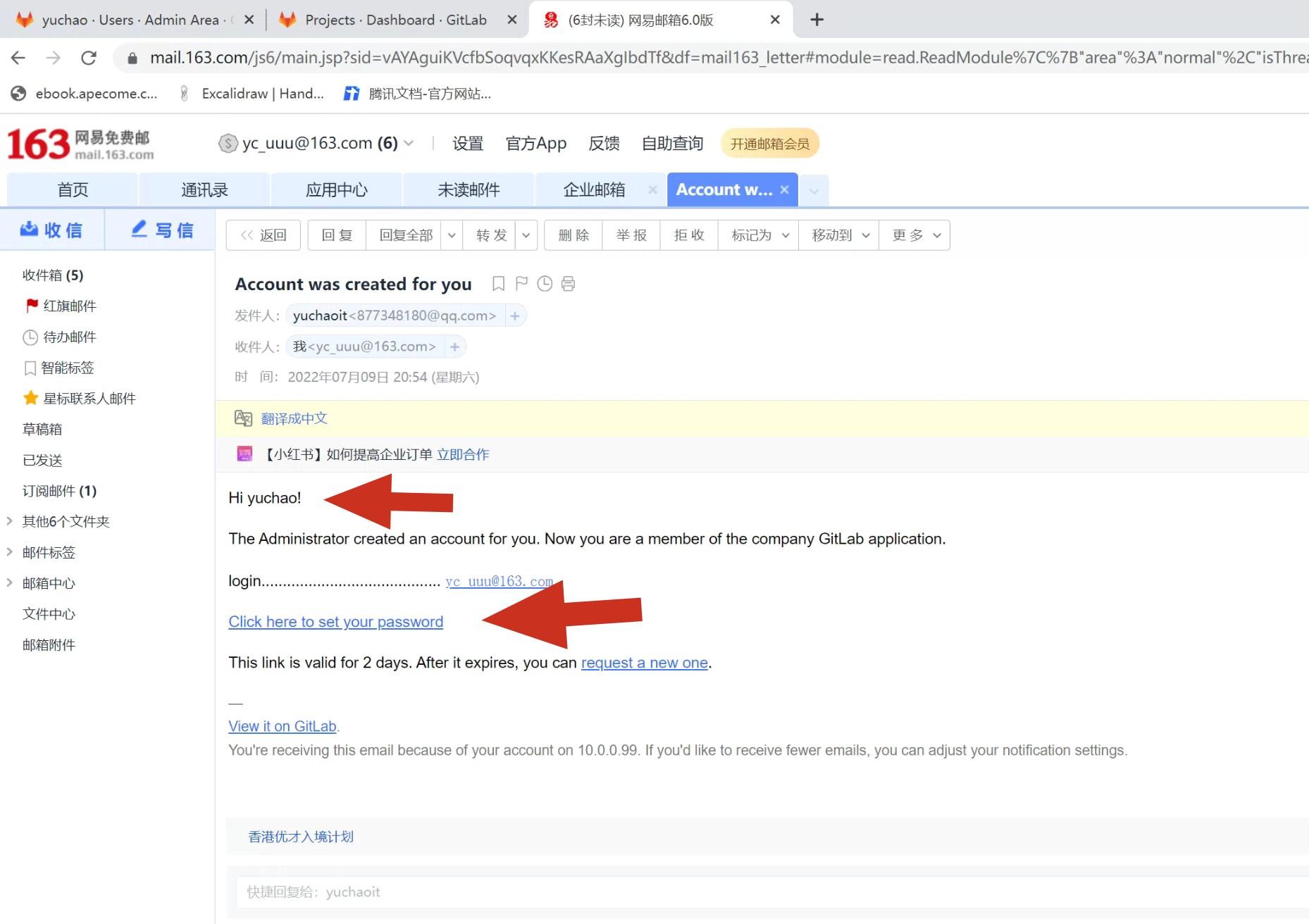Expand the 其他6个文件夹 folder group
The image size is (1309, 924).
pyautogui.click(x=10, y=521)
